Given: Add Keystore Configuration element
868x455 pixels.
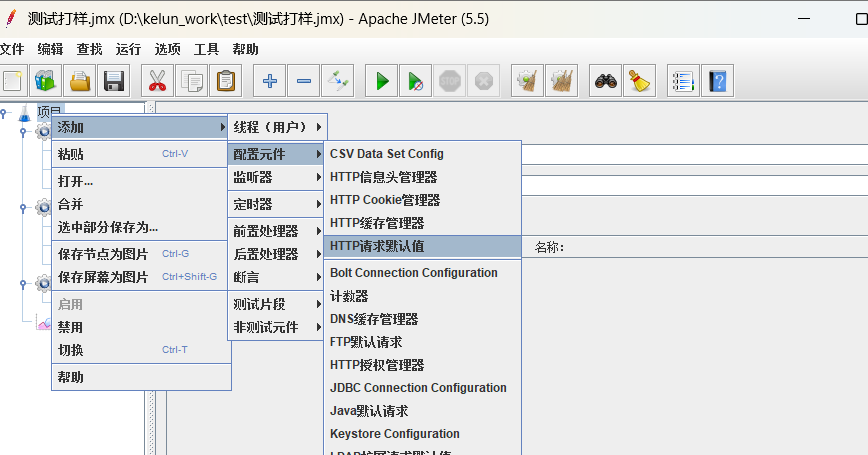Looking at the screenshot, I should (422, 434).
